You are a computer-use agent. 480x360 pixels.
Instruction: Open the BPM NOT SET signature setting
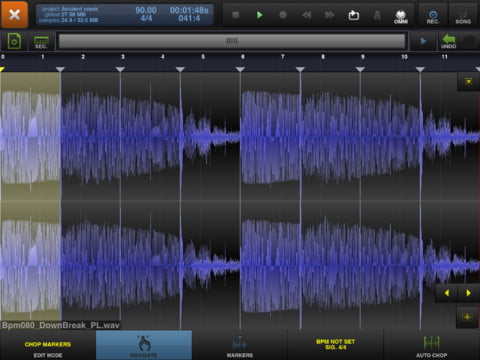[x=336, y=345]
